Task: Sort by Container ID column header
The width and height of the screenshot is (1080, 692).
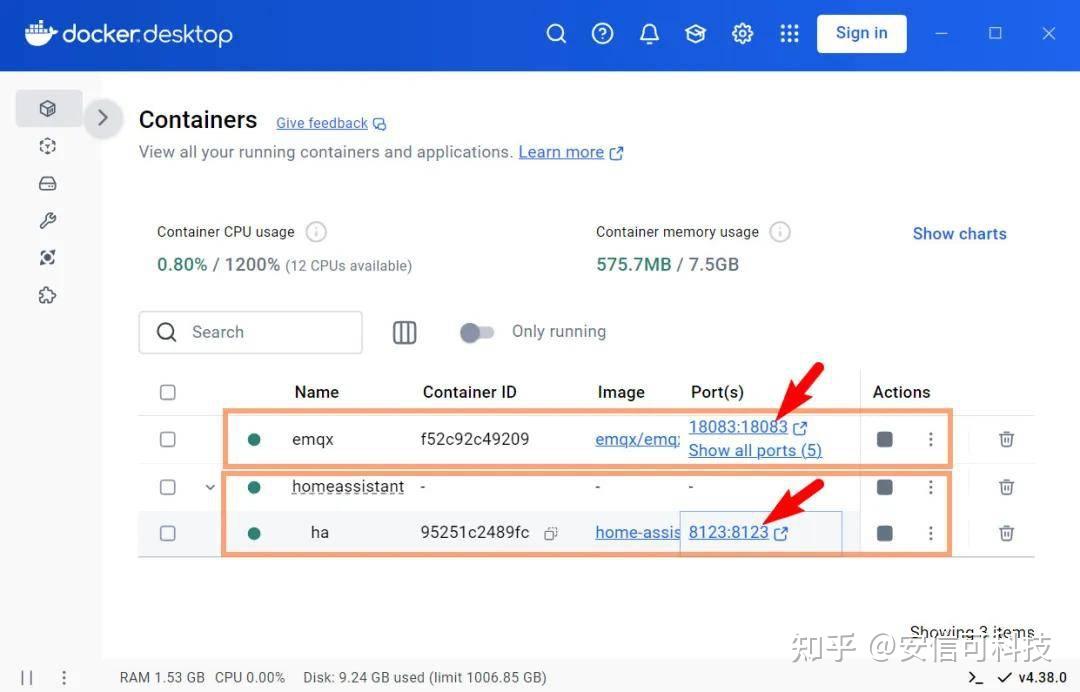Action: click(470, 392)
